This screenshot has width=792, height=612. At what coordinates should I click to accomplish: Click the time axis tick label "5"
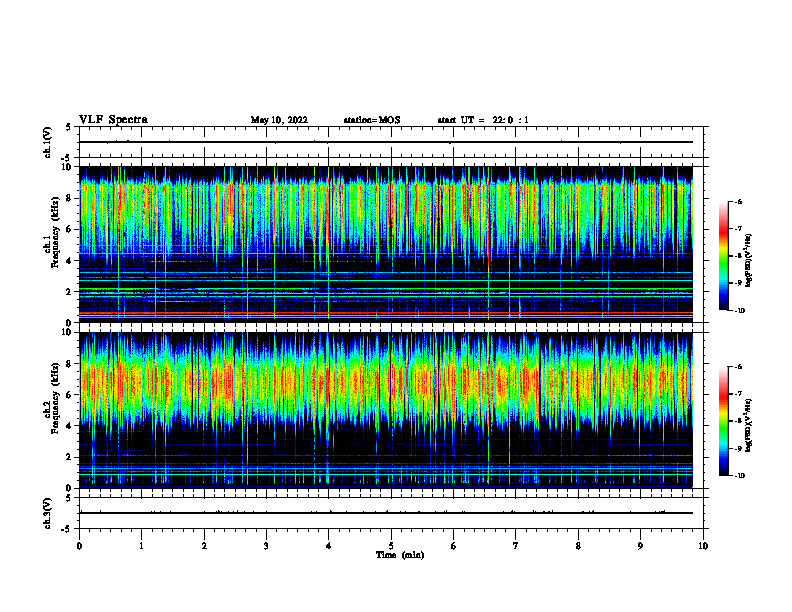[391, 546]
